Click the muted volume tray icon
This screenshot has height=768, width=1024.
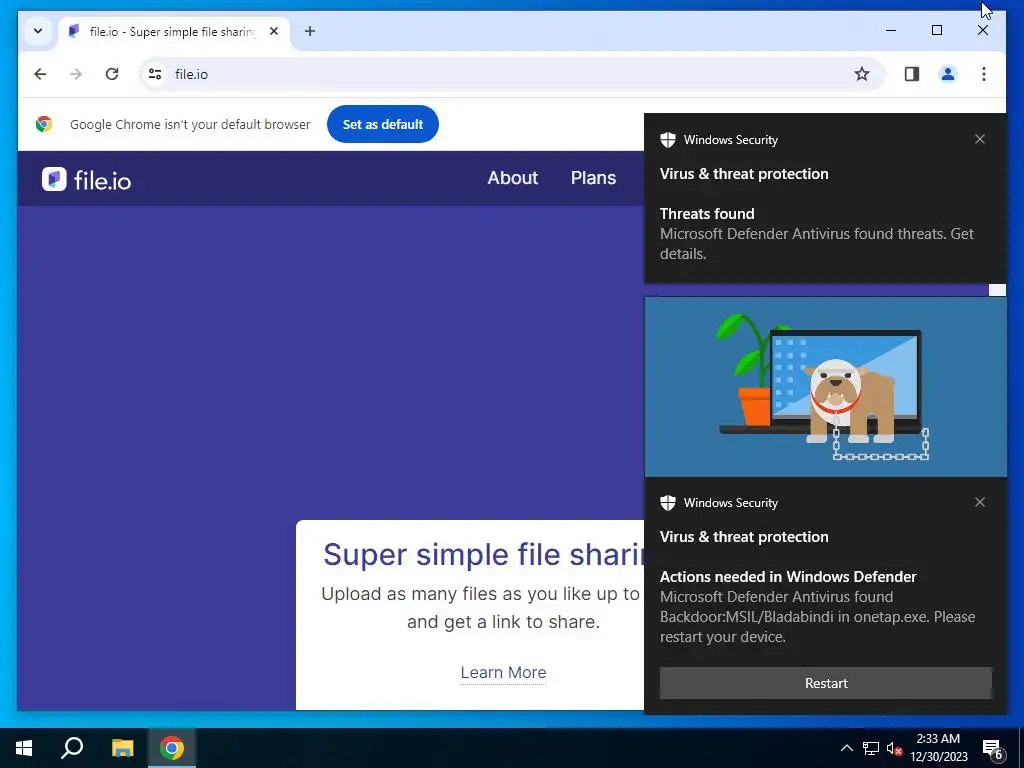coord(895,748)
